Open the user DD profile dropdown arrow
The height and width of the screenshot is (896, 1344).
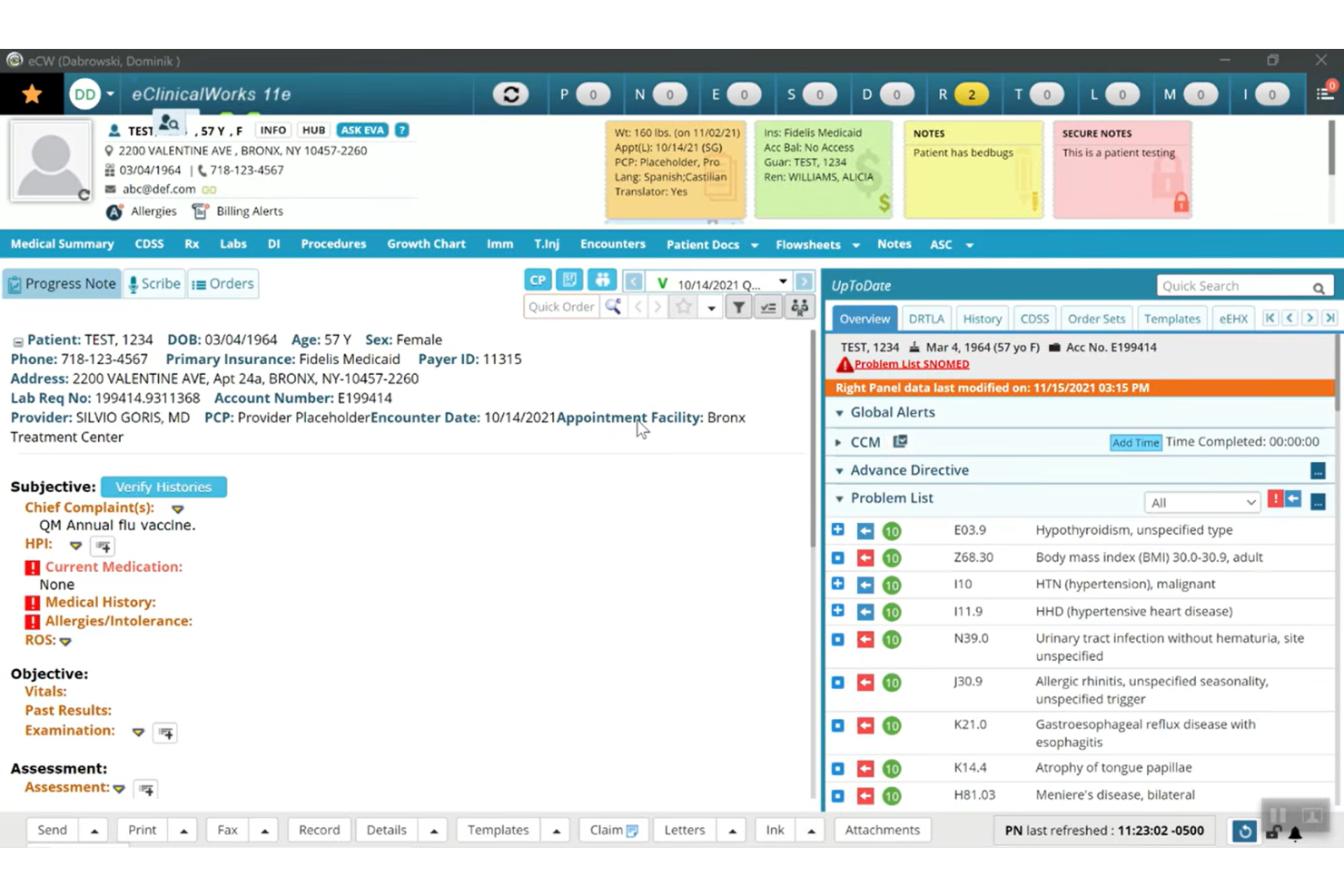coord(110,94)
